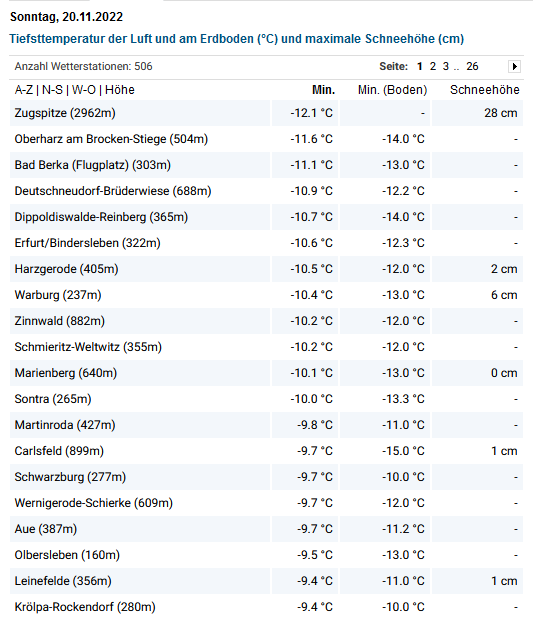Open Martinroda (427m) station
Viewport: 533px width, 624px height.
[x=65, y=425]
